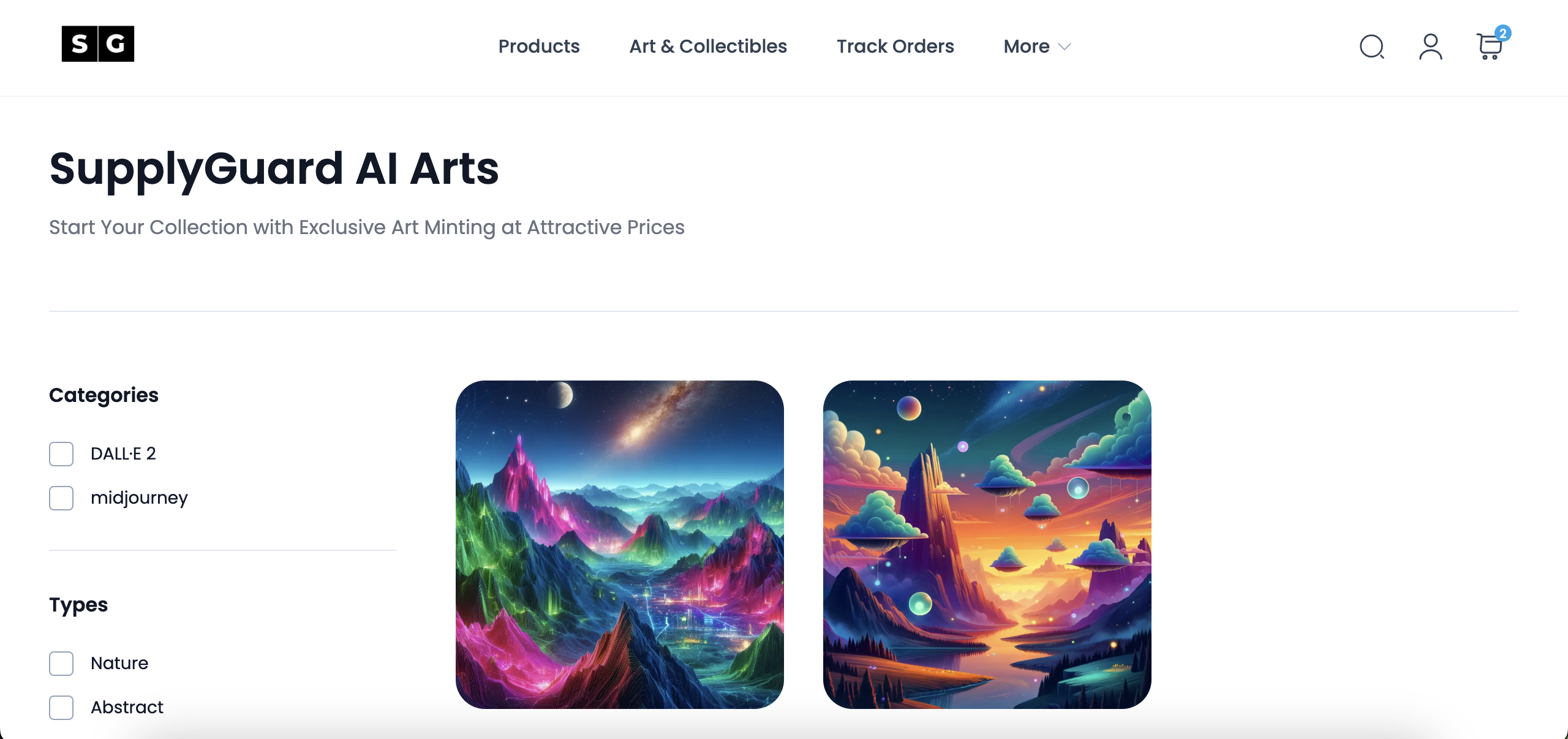Screen dimensions: 1568x739
Task: Open the floating islands sunset artwork thumbnail
Action: pyautogui.click(x=987, y=545)
